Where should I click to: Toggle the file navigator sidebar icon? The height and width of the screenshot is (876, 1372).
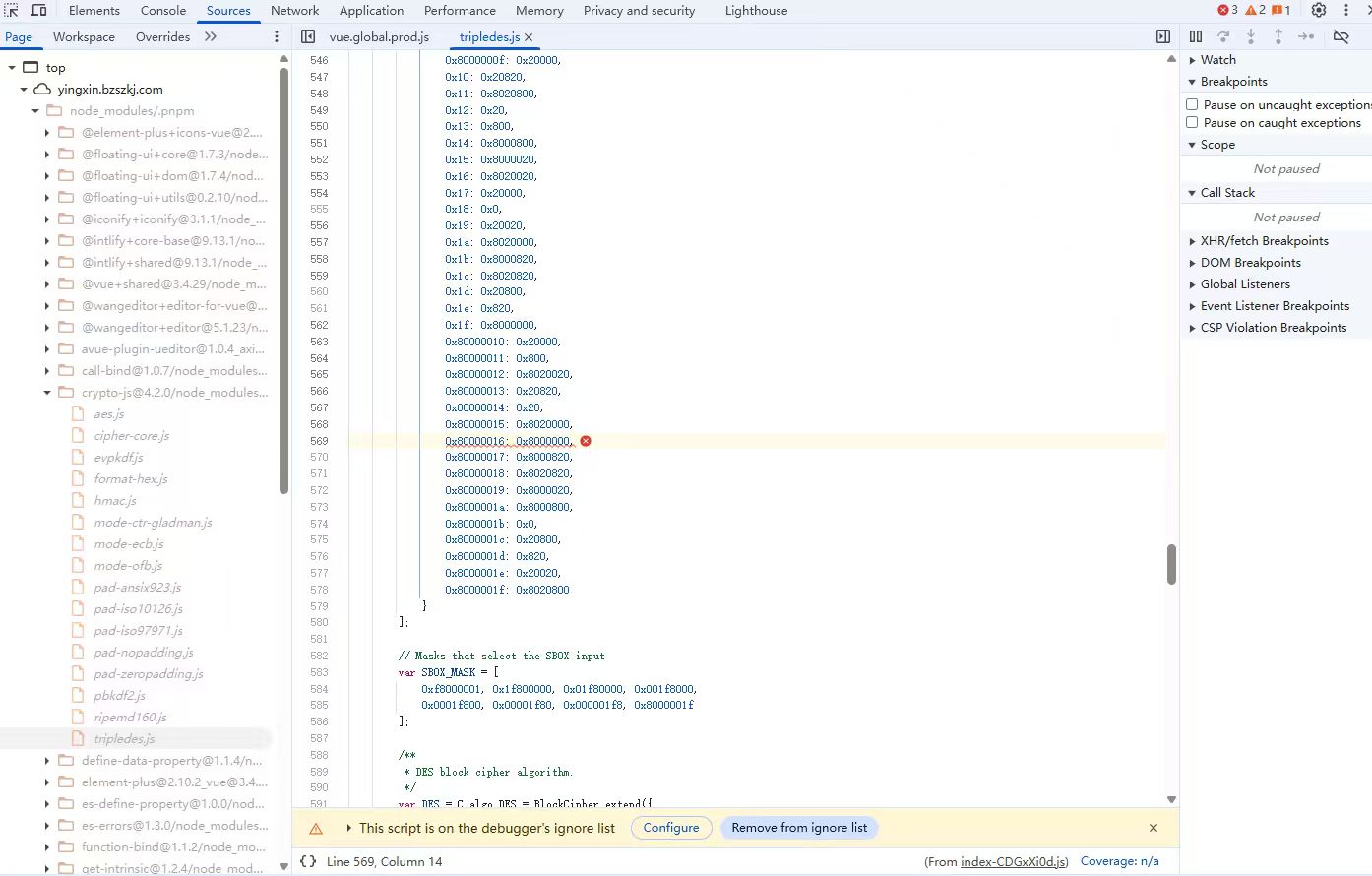(x=308, y=36)
